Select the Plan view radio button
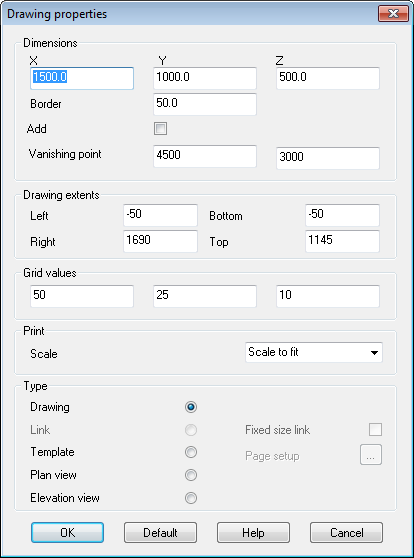Screen dimensions: 414x558 (x=191, y=475)
